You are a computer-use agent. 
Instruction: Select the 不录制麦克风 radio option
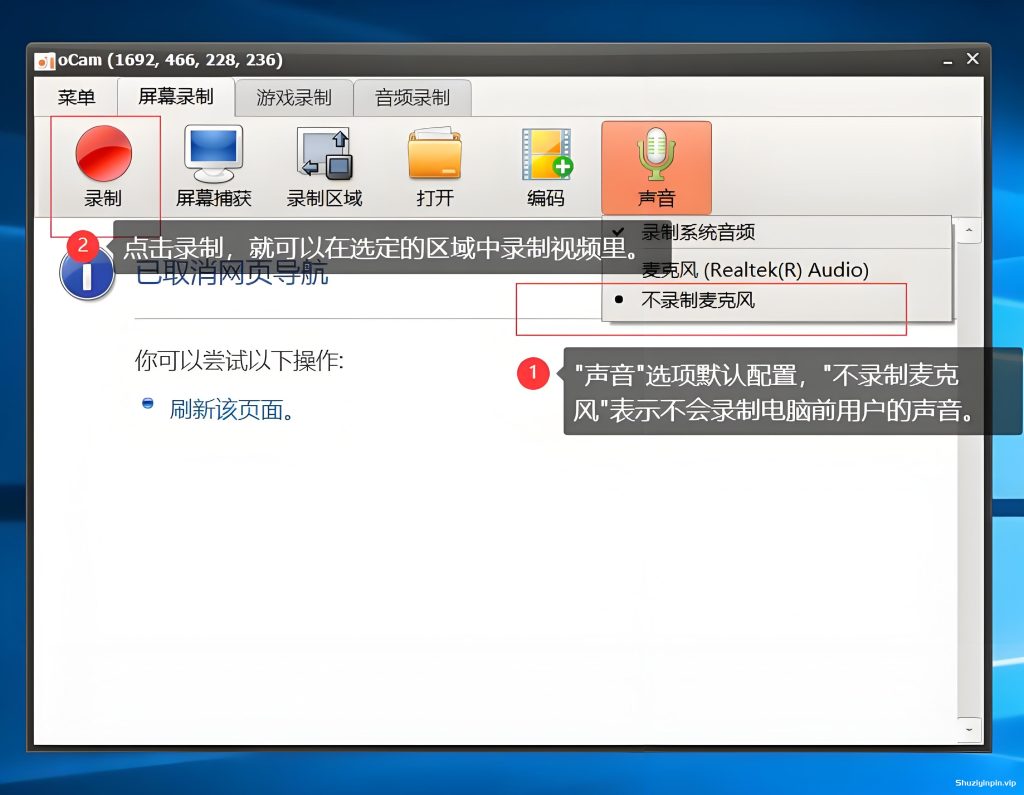coord(776,300)
